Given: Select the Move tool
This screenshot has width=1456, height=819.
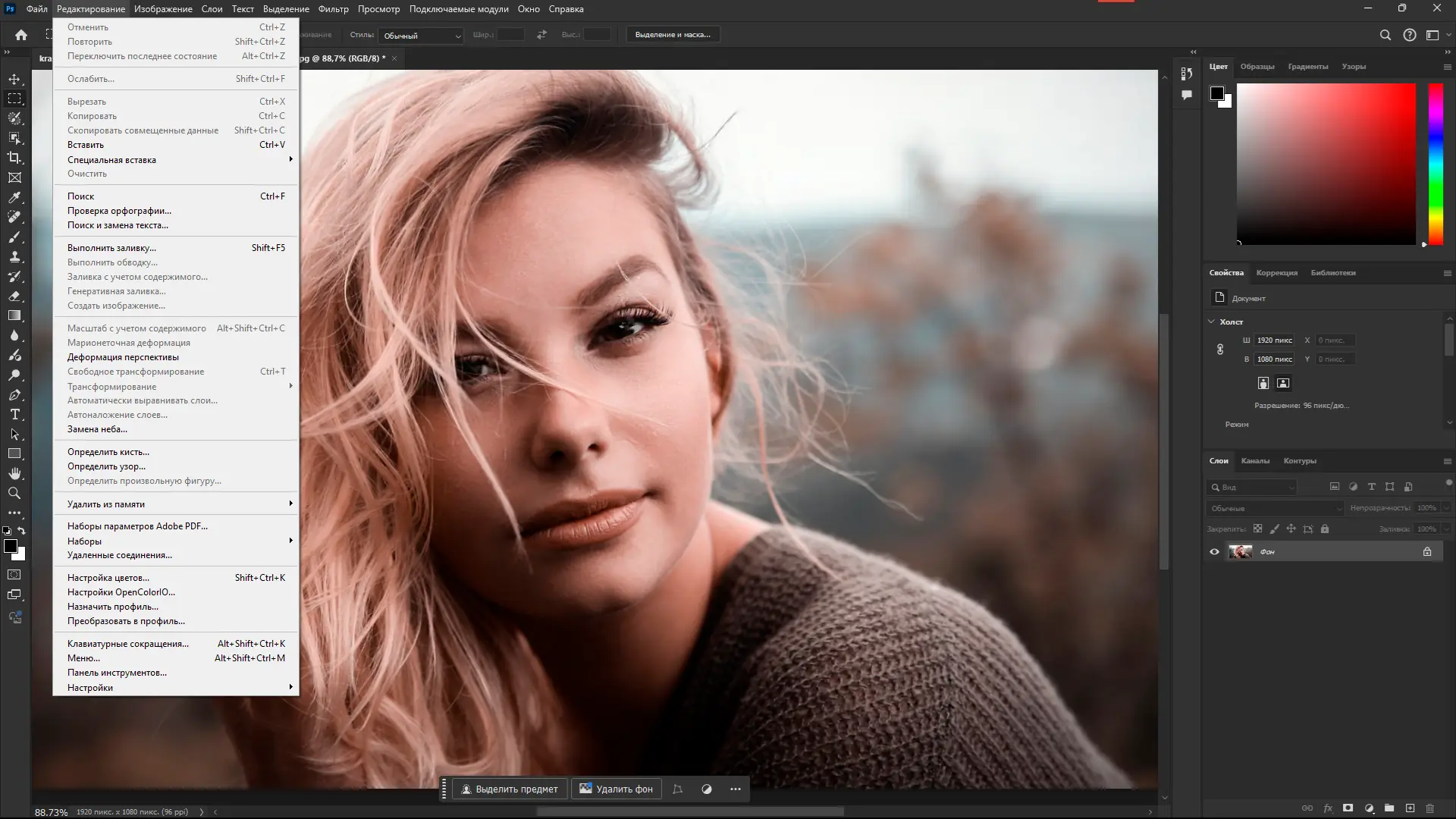Looking at the screenshot, I should click(x=14, y=79).
